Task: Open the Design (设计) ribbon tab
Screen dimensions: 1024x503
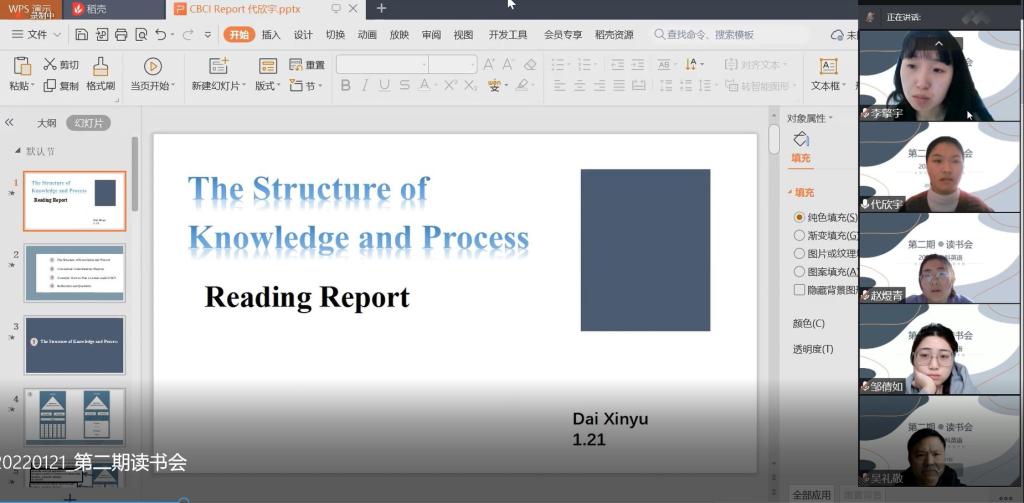Action: click(x=303, y=34)
